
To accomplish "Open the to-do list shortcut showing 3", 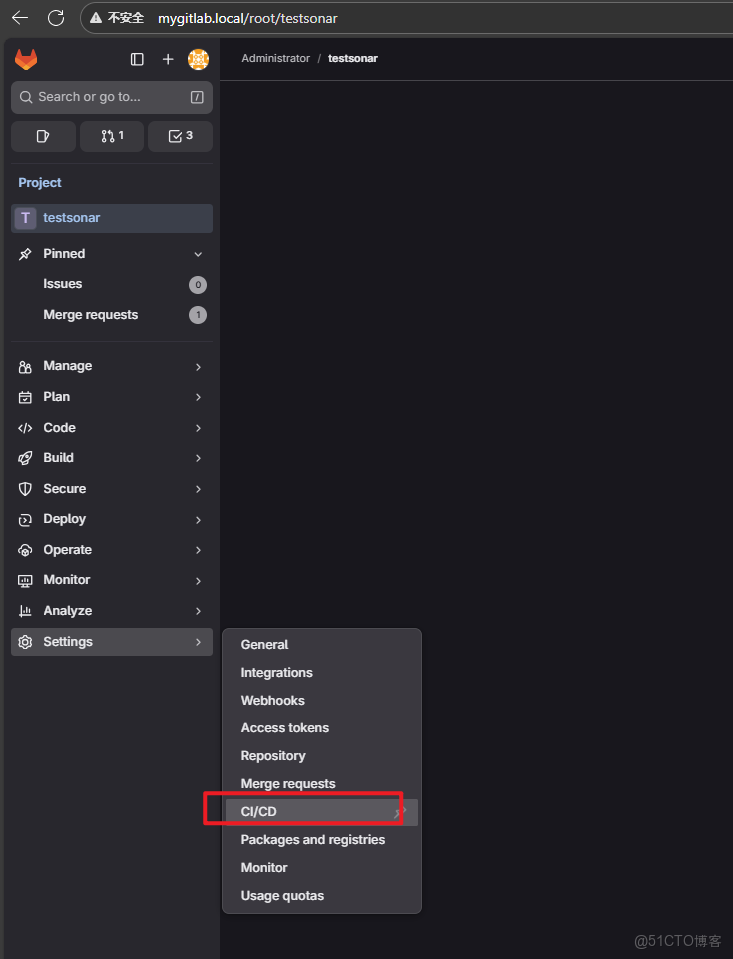I will pos(180,136).
